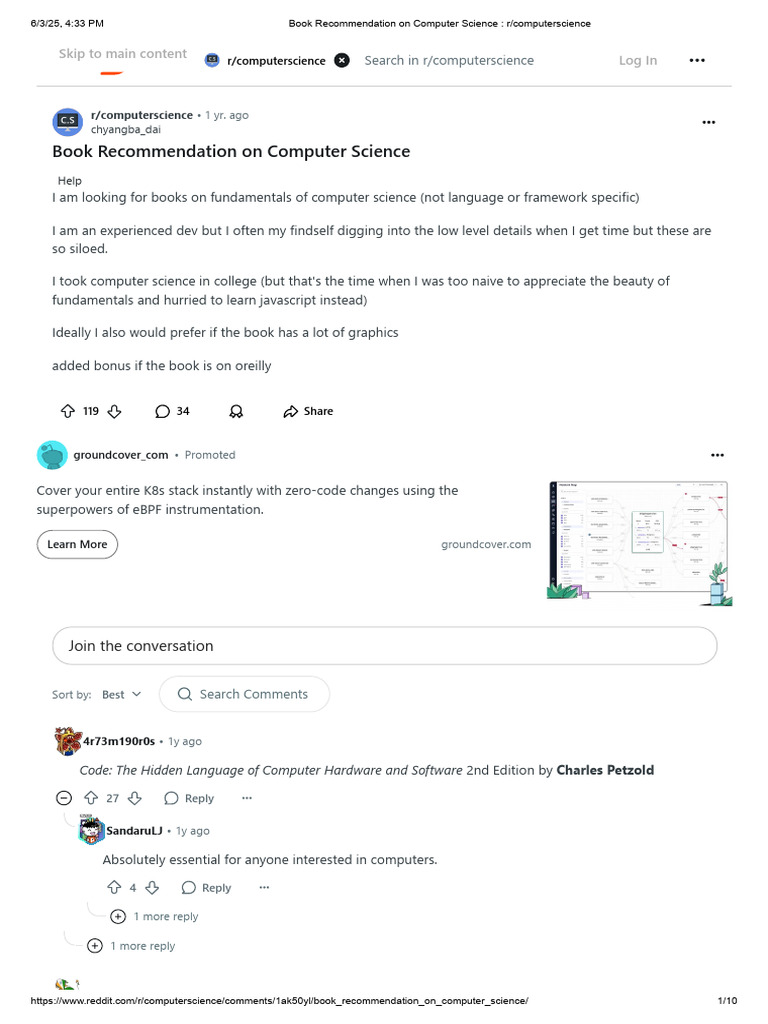Viewport: 768px width, 1024px height.
Task: Click the Log In button
Action: pyautogui.click(x=638, y=60)
